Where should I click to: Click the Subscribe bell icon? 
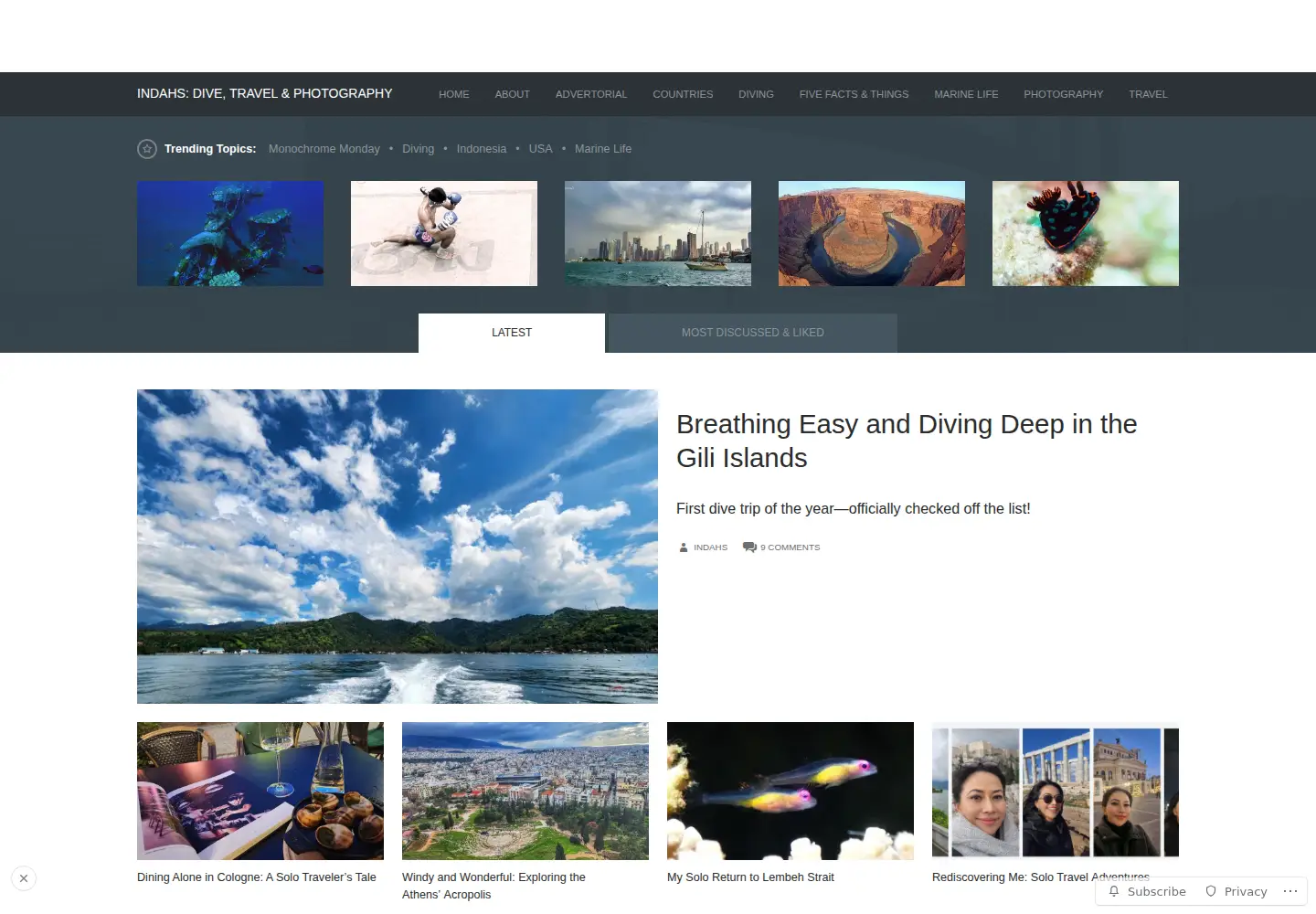point(1114,891)
